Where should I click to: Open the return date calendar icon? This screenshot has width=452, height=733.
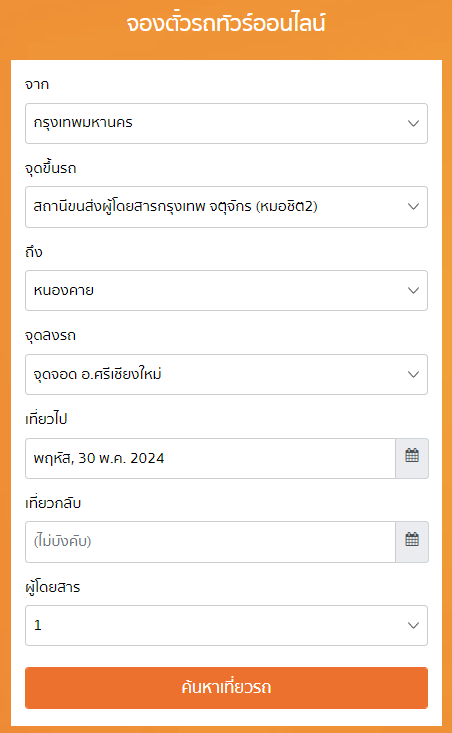coord(412,542)
